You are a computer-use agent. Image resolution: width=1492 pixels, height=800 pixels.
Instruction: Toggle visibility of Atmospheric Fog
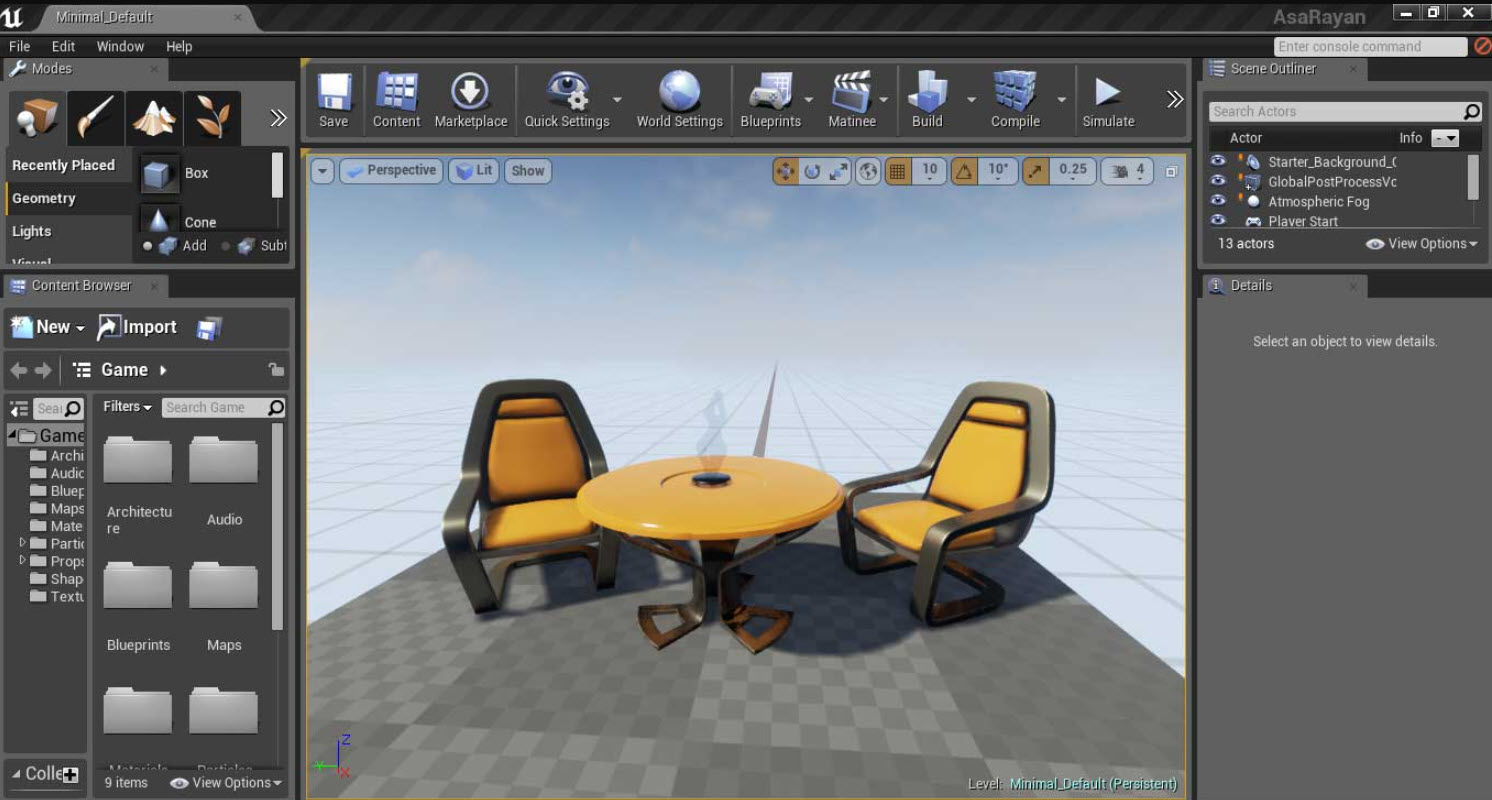(1218, 201)
